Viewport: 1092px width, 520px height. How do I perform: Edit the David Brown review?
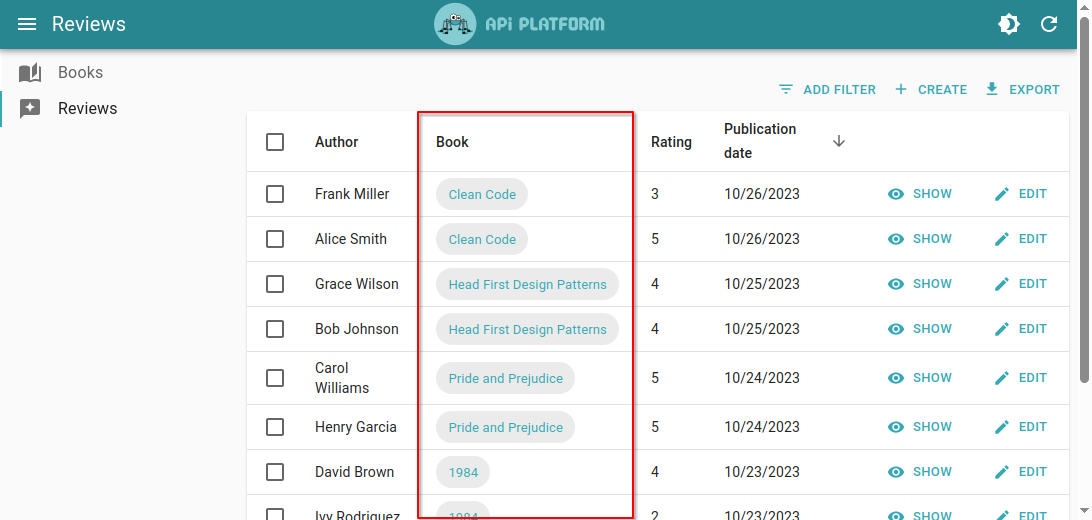pyautogui.click(x=1020, y=472)
